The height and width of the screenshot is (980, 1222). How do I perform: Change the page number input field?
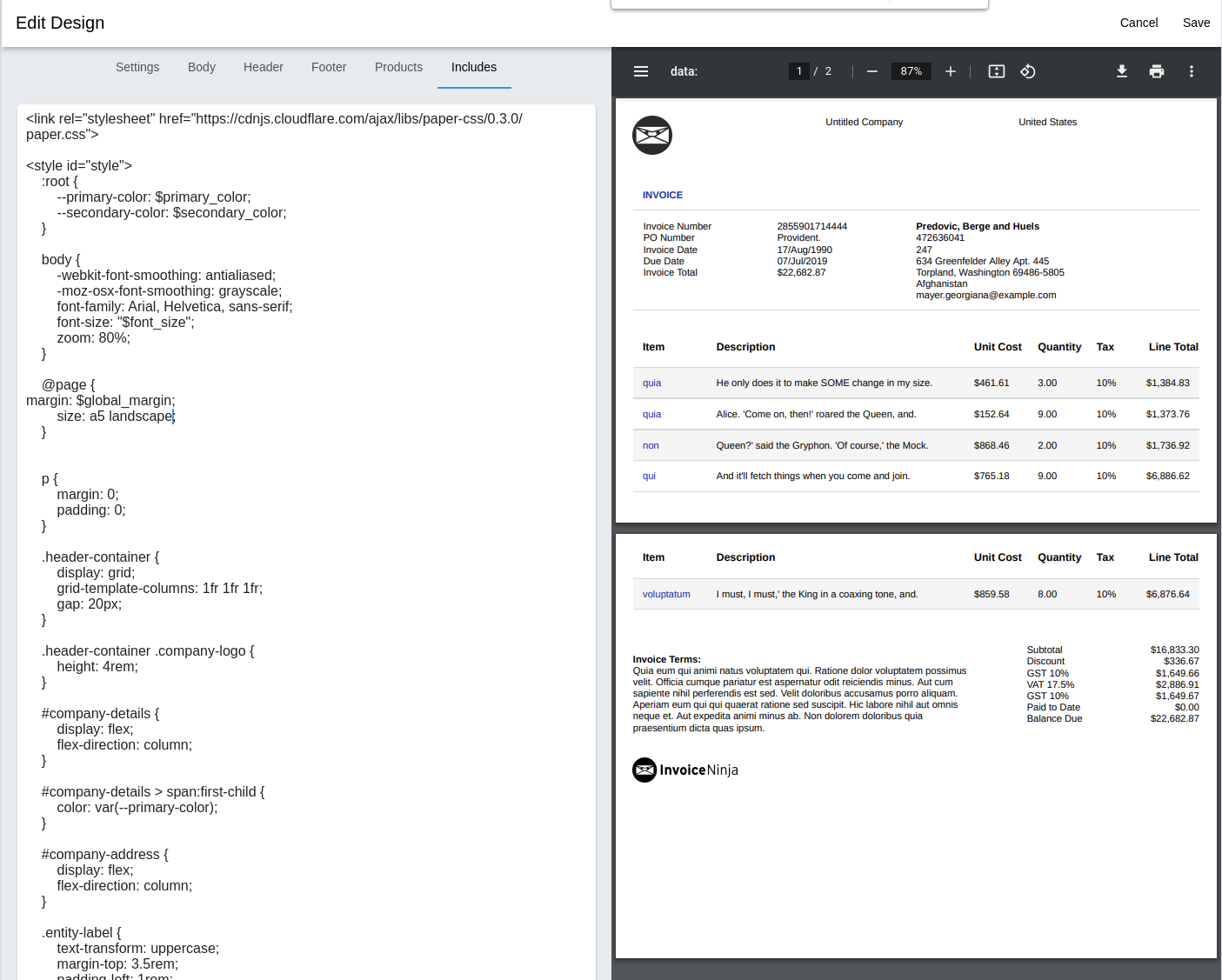click(798, 71)
